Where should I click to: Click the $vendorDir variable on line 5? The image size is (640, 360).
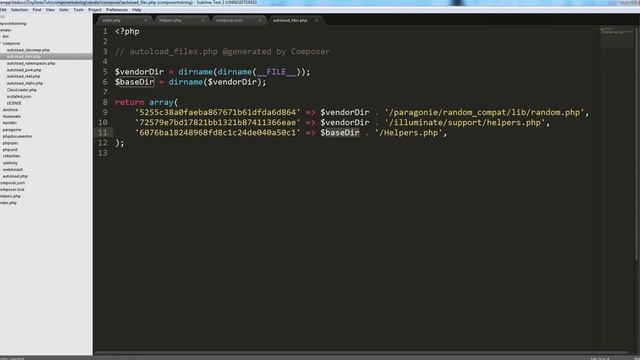click(x=139, y=72)
